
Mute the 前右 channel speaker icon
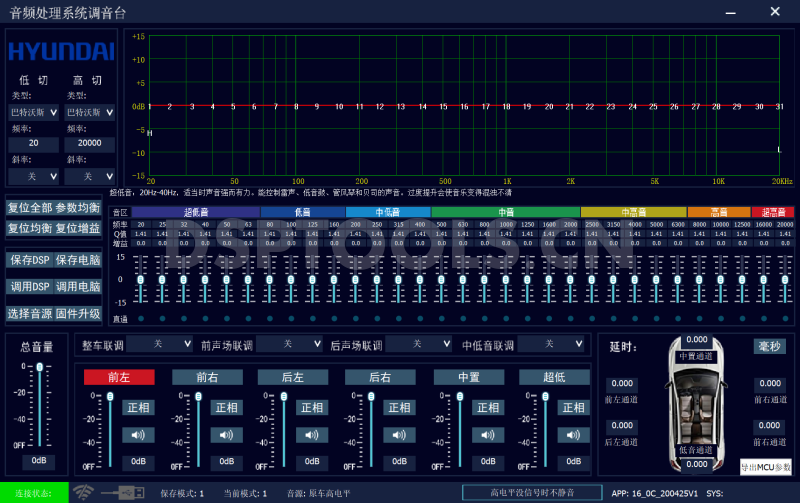tap(226, 434)
